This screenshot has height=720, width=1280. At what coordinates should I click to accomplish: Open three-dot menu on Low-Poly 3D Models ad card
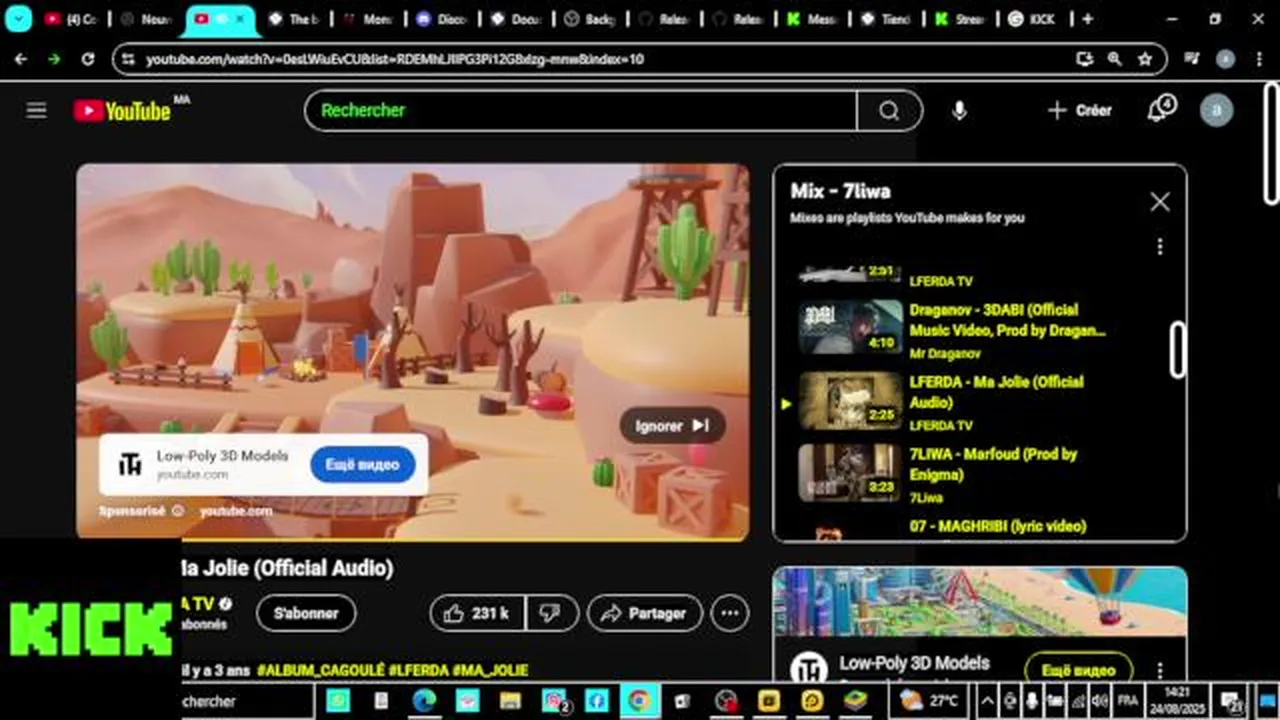coord(1160,670)
